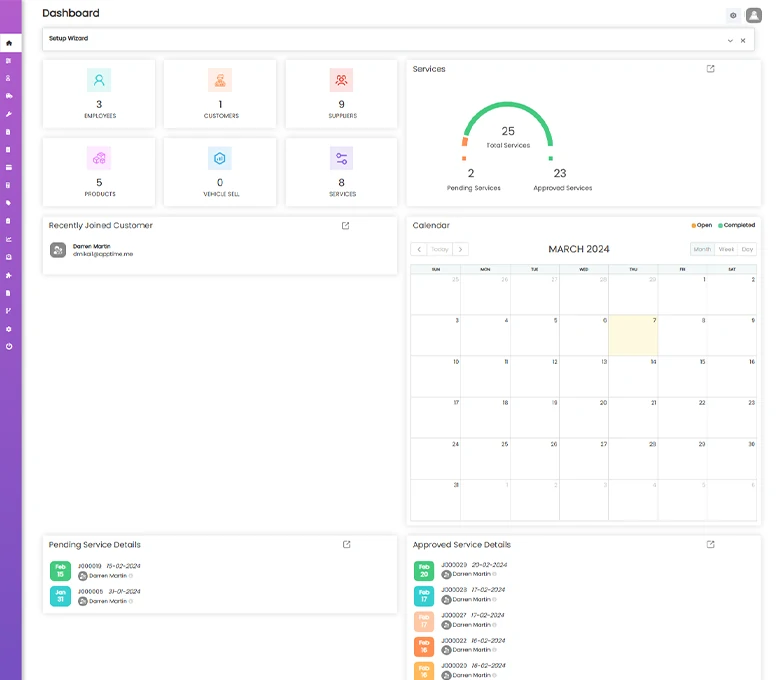The width and height of the screenshot is (780, 680).
Task: Open the credit card sidebar icon
Action: tap(8, 168)
